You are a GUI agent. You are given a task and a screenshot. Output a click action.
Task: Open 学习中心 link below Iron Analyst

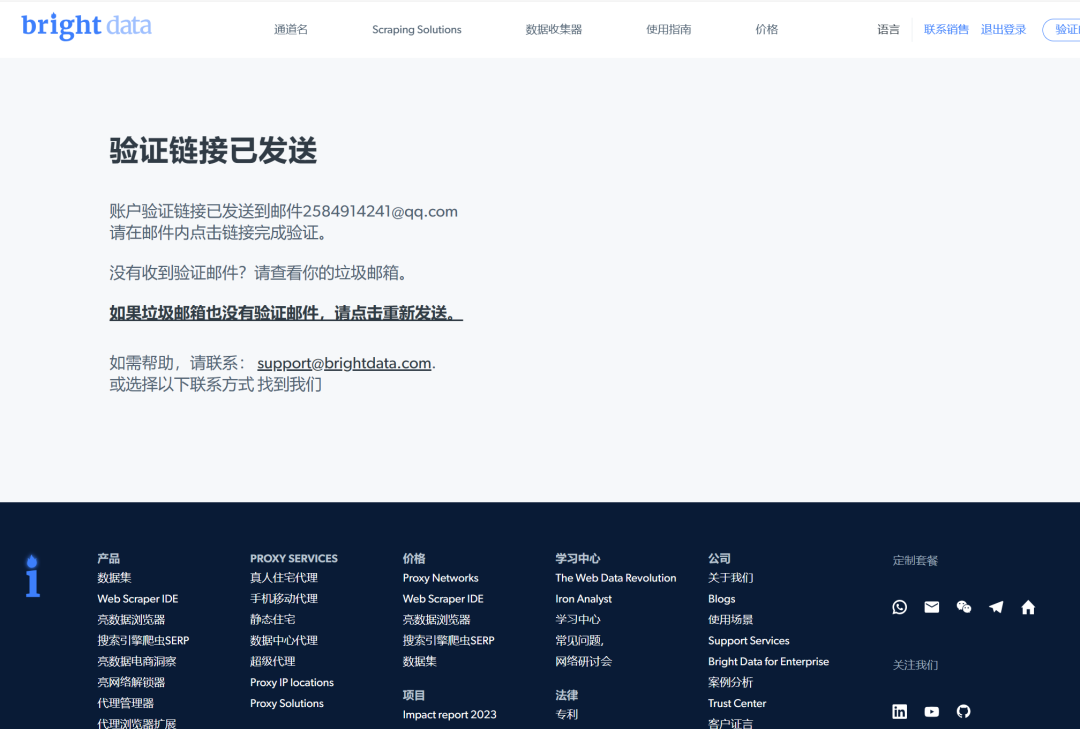[578, 619]
